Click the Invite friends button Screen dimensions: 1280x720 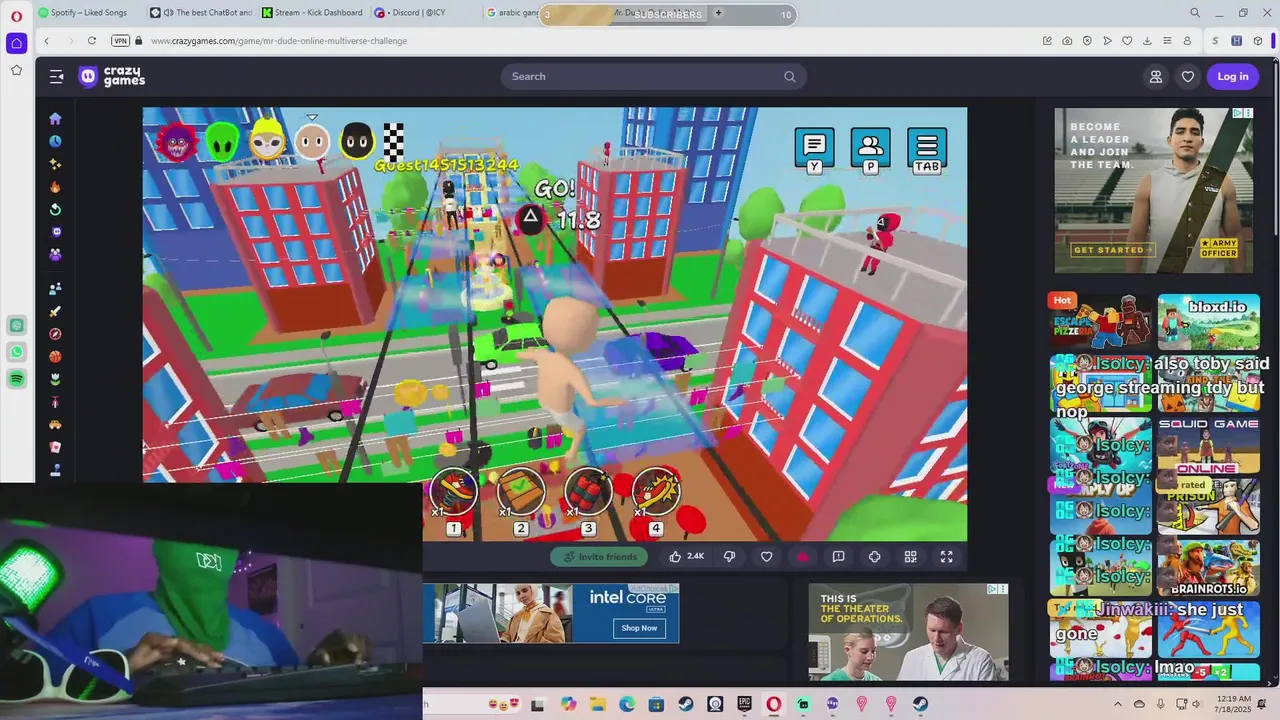(x=599, y=557)
